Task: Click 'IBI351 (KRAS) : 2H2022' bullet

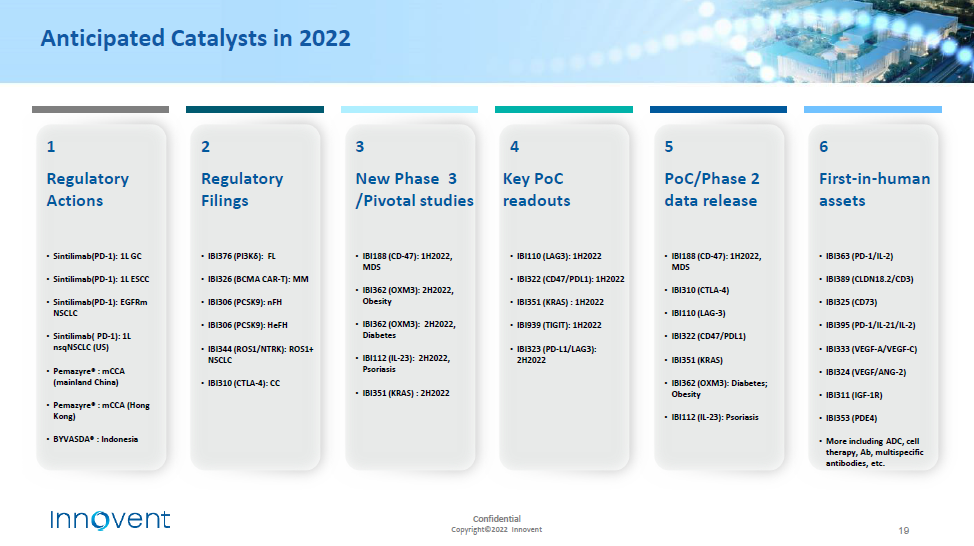Action: pyautogui.click(x=406, y=393)
